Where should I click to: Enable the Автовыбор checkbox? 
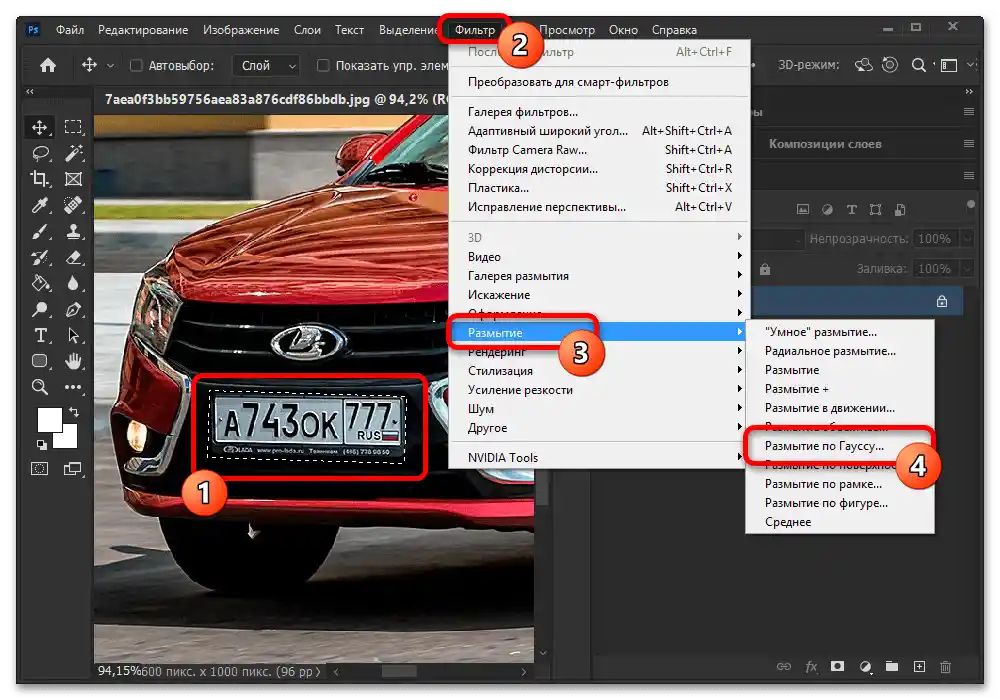click(137, 66)
